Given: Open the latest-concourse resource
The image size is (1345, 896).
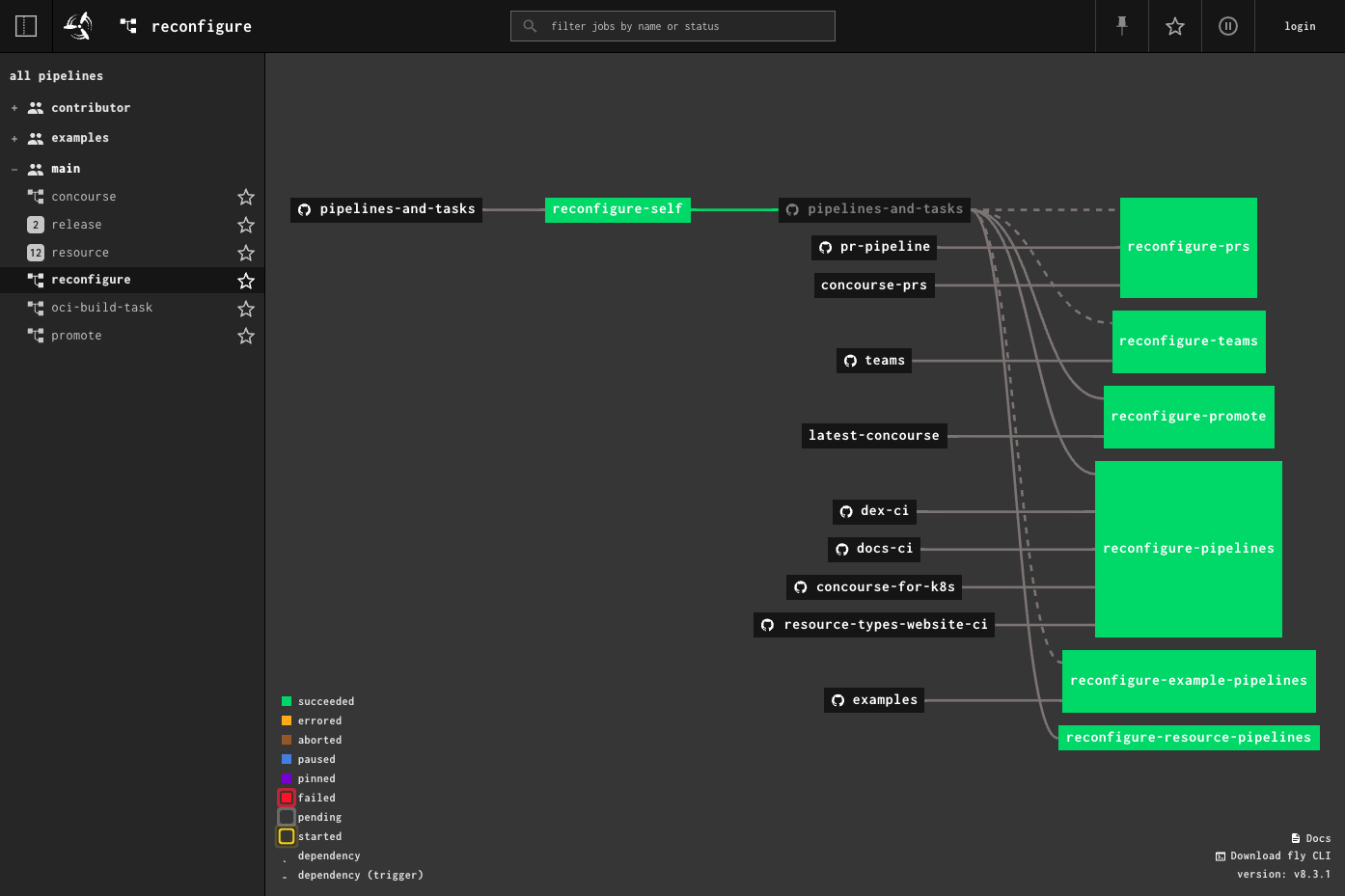Looking at the screenshot, I should (x=874, y=436).
